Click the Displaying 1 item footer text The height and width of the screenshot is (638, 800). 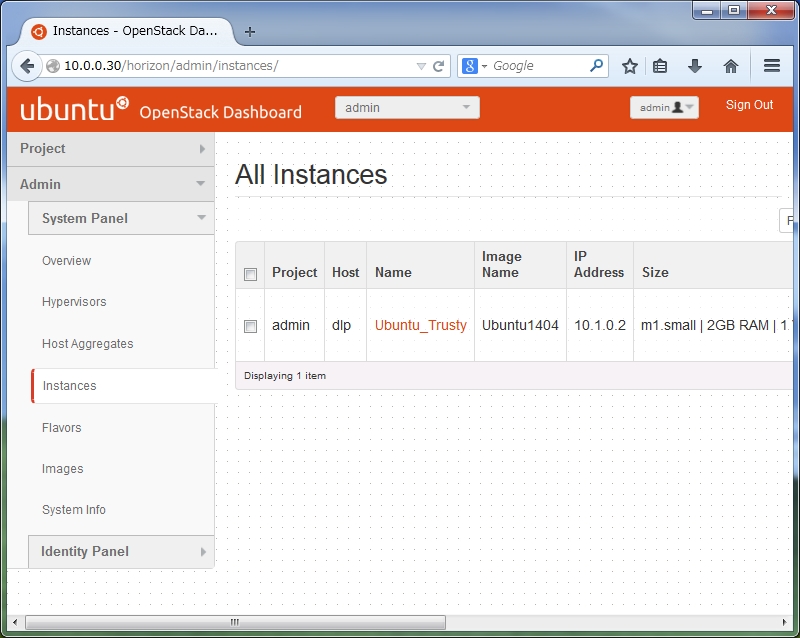tap(285, 376)
